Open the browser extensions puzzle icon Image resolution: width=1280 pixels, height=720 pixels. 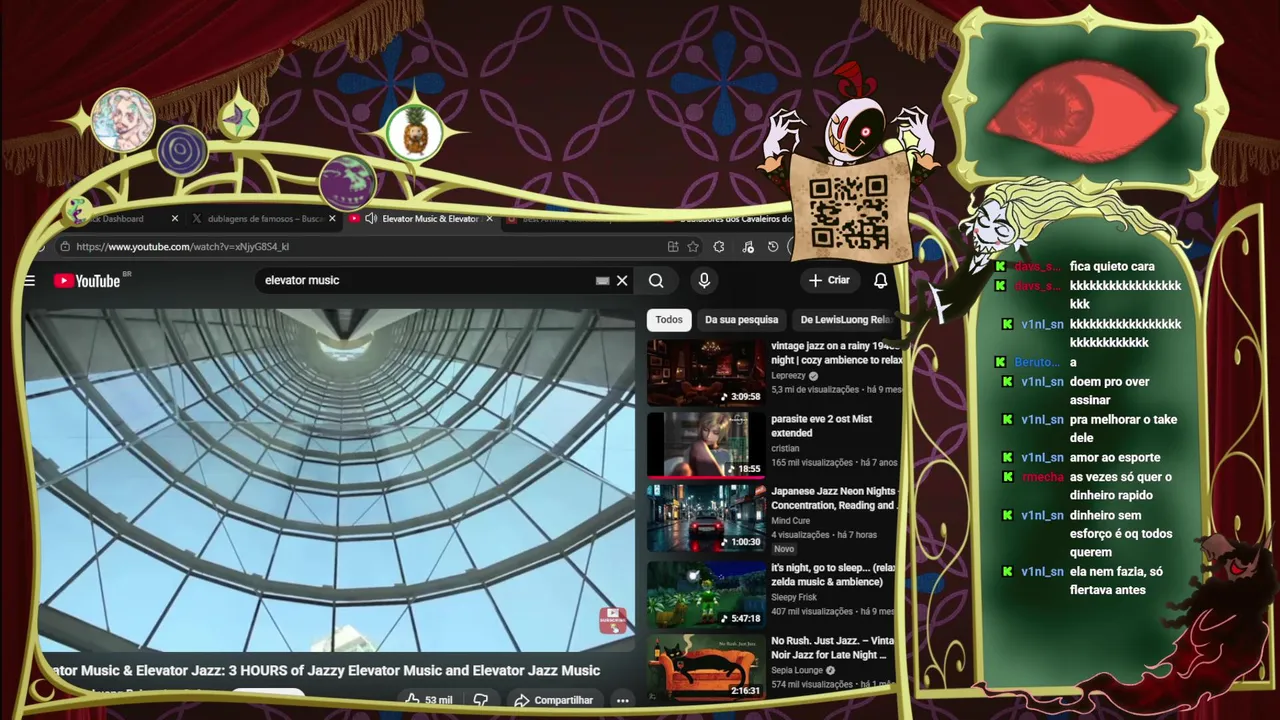pyautogui.click(x=719, y=247)
